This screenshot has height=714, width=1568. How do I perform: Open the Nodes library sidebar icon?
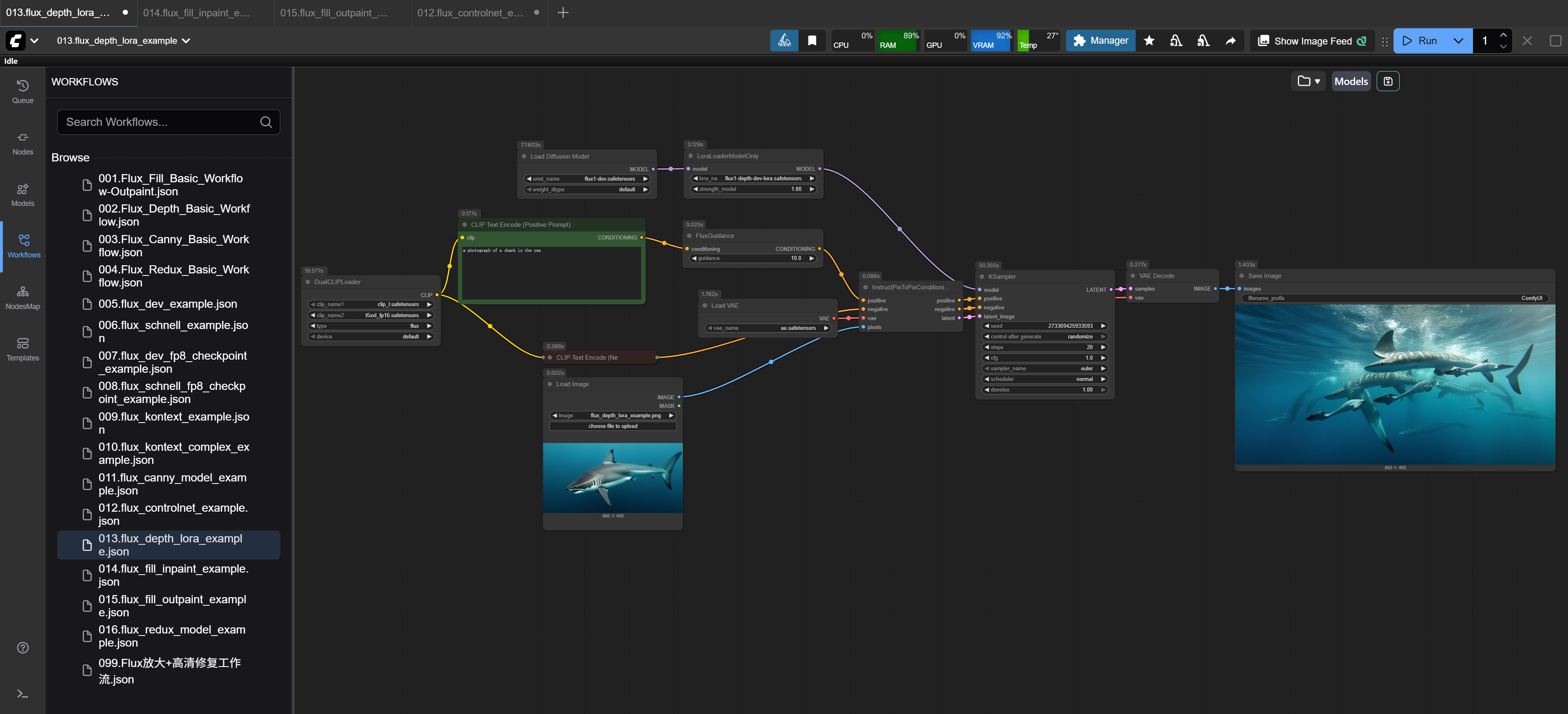[x=22, y=143]
